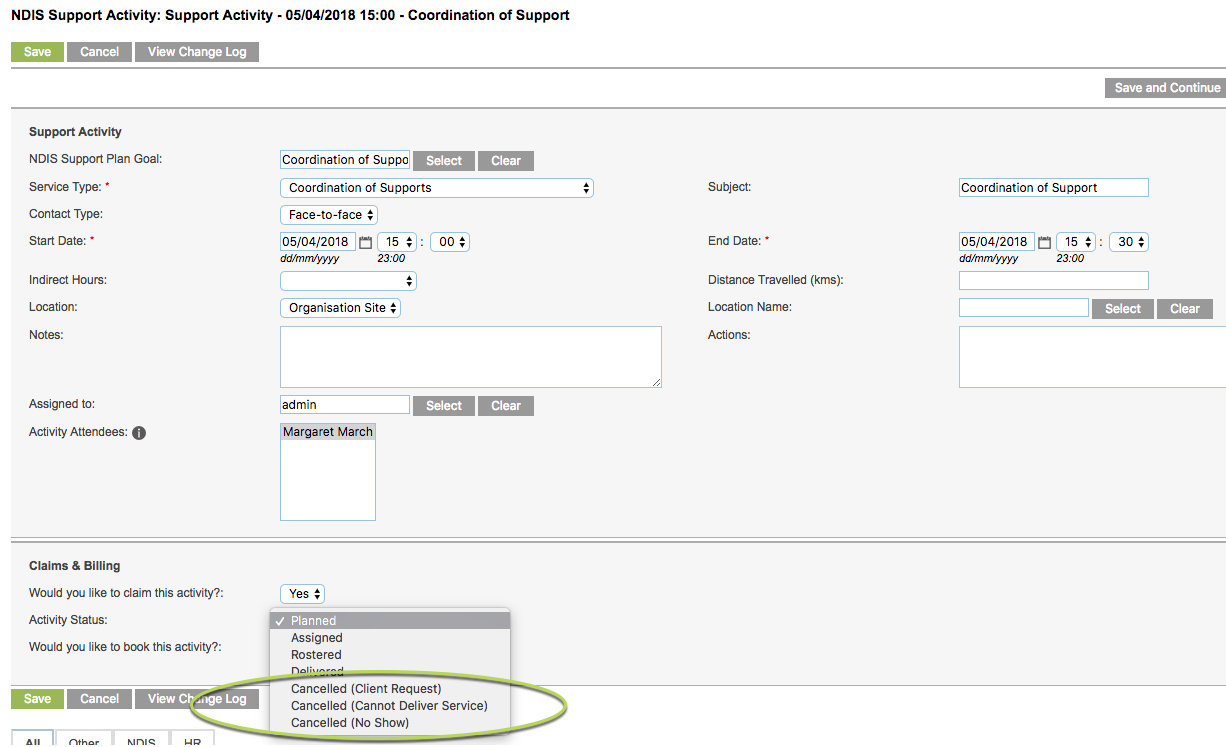Click the Would you like to book this activity label
The width and height of the screenshot is (1226, 747).
pyautogui.click(x=125, y=647)
